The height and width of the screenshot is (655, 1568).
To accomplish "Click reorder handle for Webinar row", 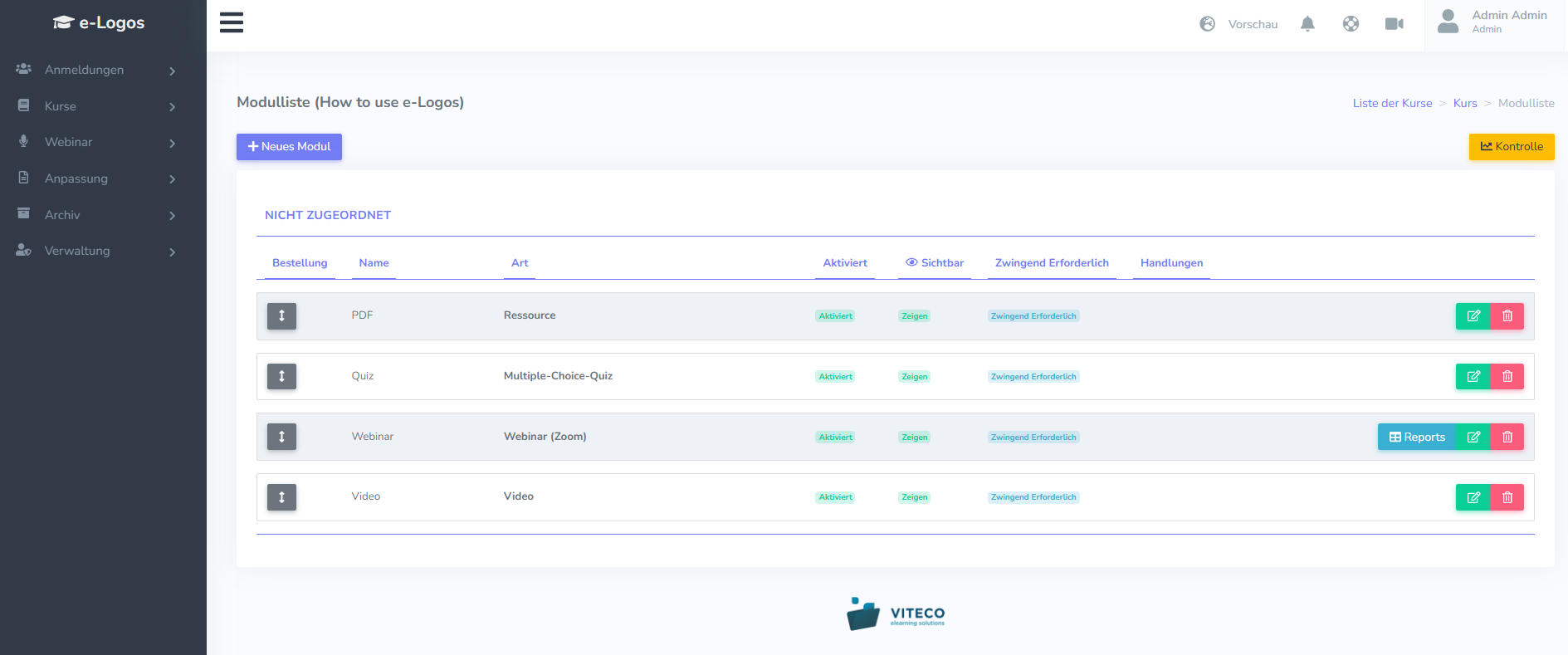I will click(281, 437).
